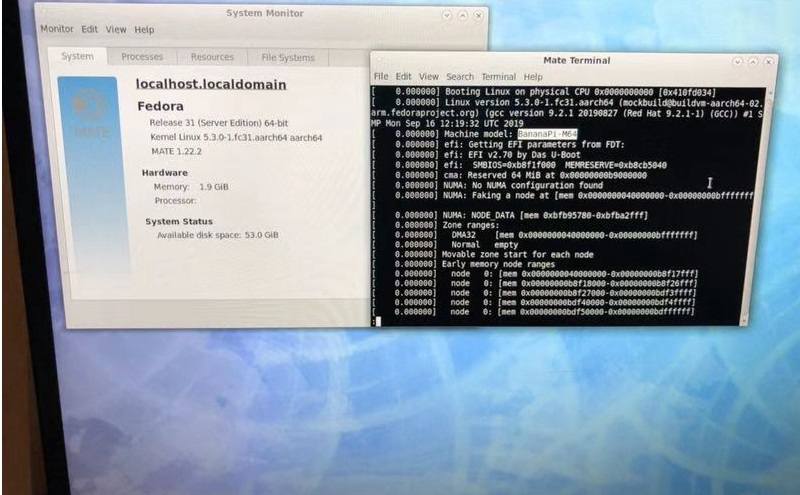Open the File menu in Mate Terminal
The height and width of the screenshot is (495, 800).
(x=381, y=77)
